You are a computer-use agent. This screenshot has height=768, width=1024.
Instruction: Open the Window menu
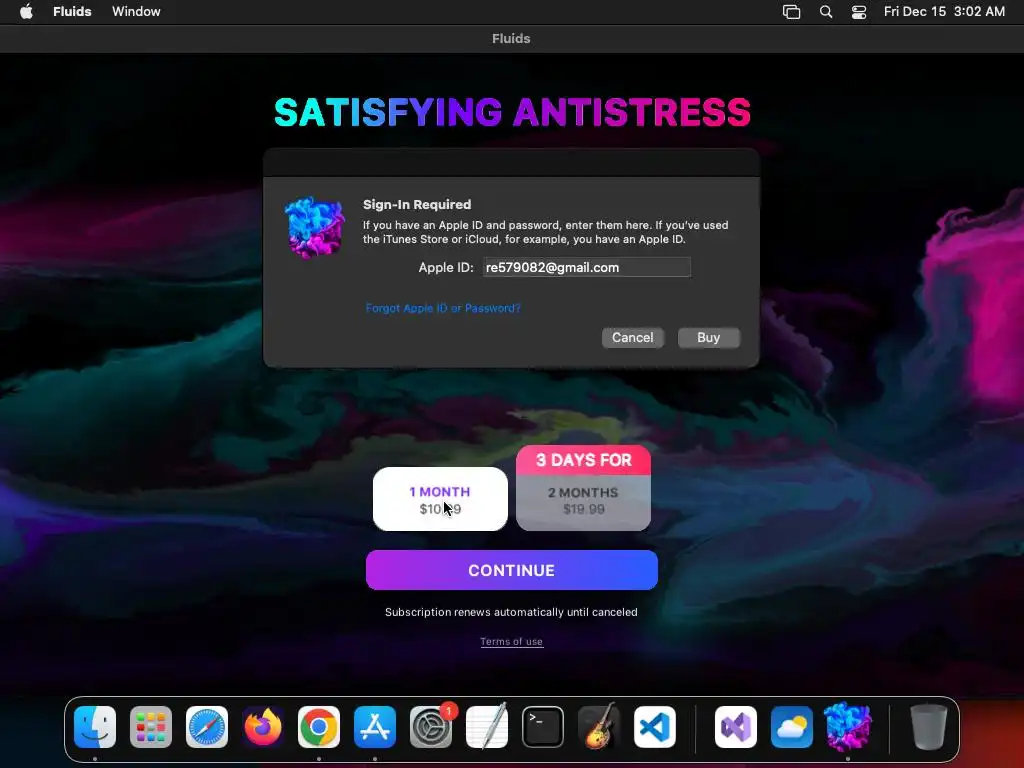pos(136,12)
